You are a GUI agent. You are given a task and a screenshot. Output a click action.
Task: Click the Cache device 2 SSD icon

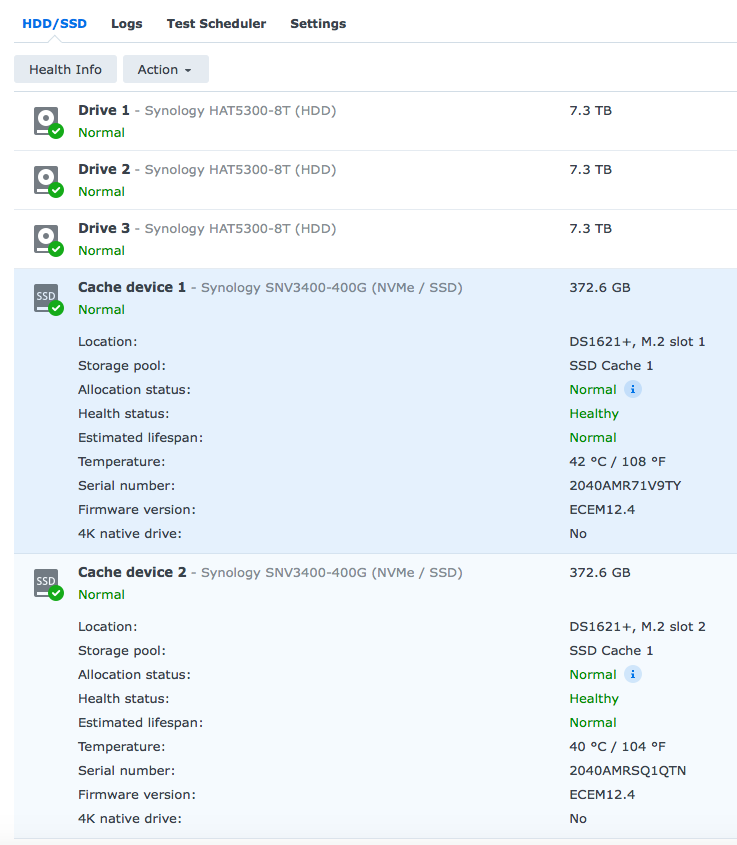click(48, 584)
